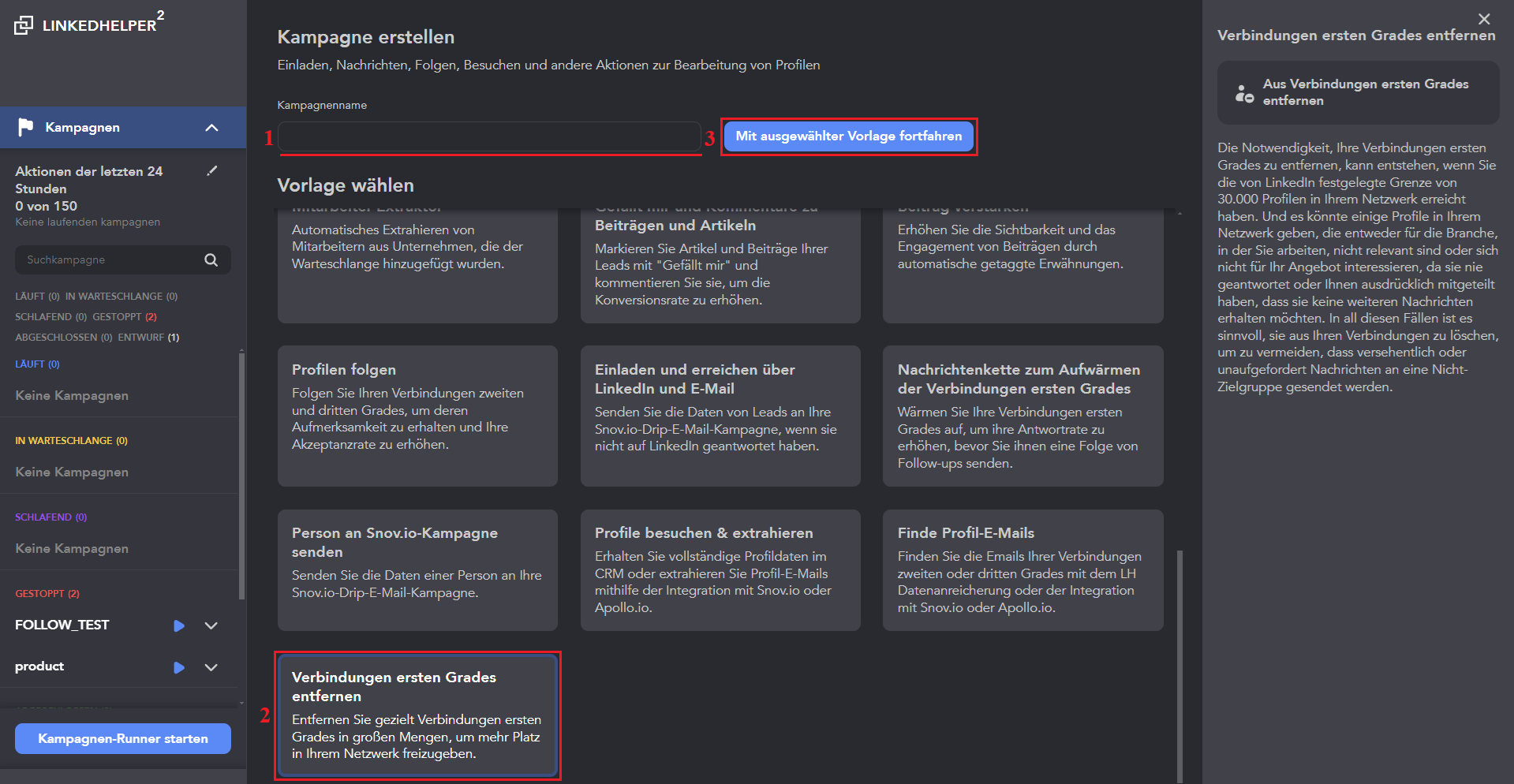Choose the Profilen folgen template card
The image size is (1514, 784).
click(x=417, y=416)
